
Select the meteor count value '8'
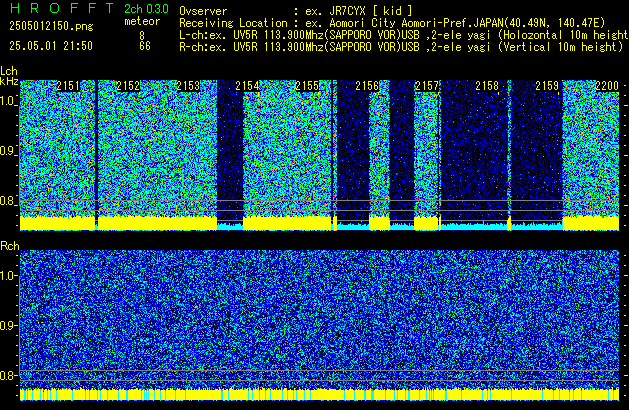142,35
